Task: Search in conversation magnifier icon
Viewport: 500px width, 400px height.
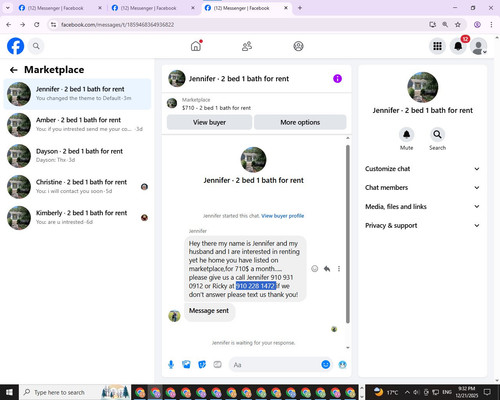Action: click(x=437, y=134)
